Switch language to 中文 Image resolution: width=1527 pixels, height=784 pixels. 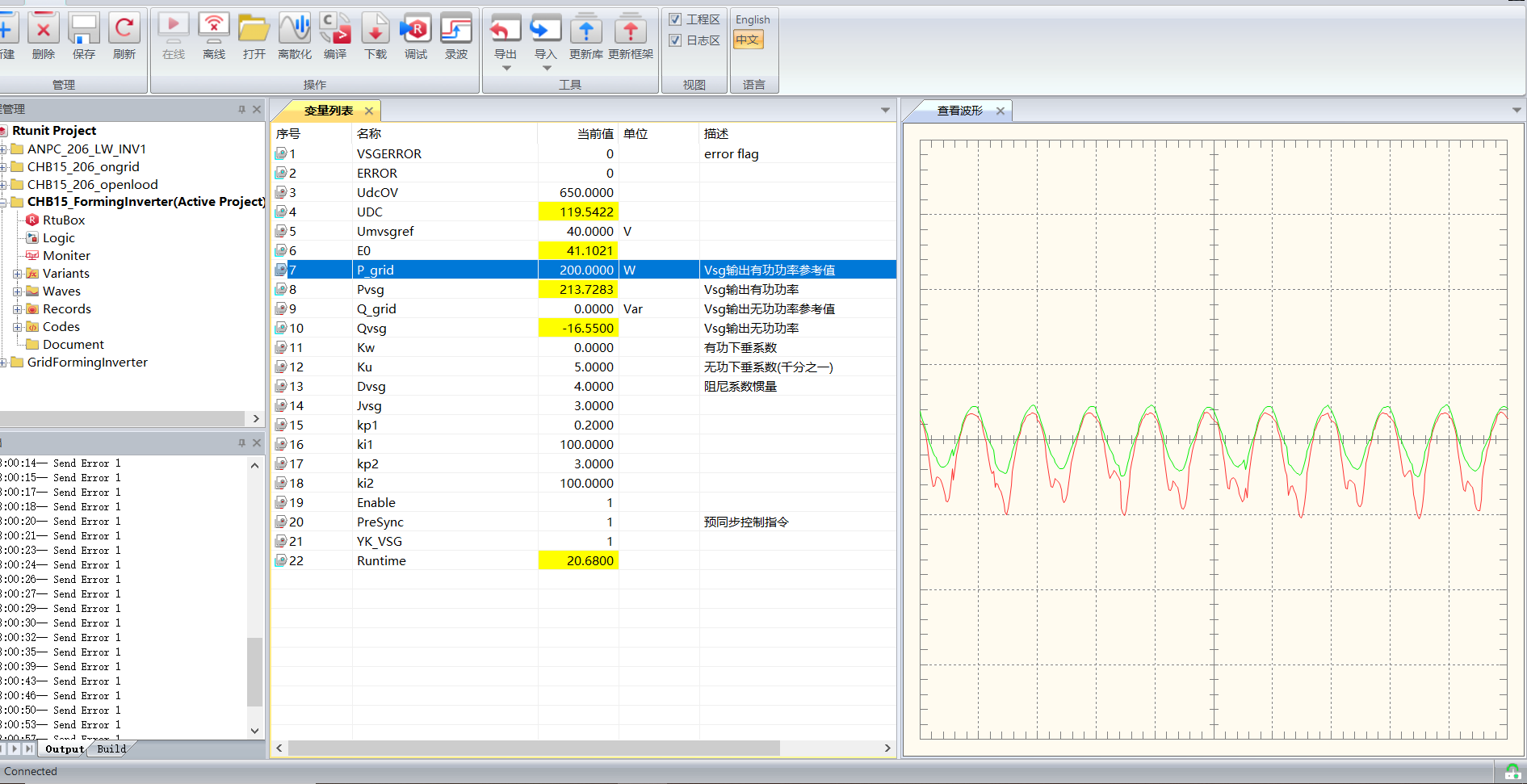point(748,40)
